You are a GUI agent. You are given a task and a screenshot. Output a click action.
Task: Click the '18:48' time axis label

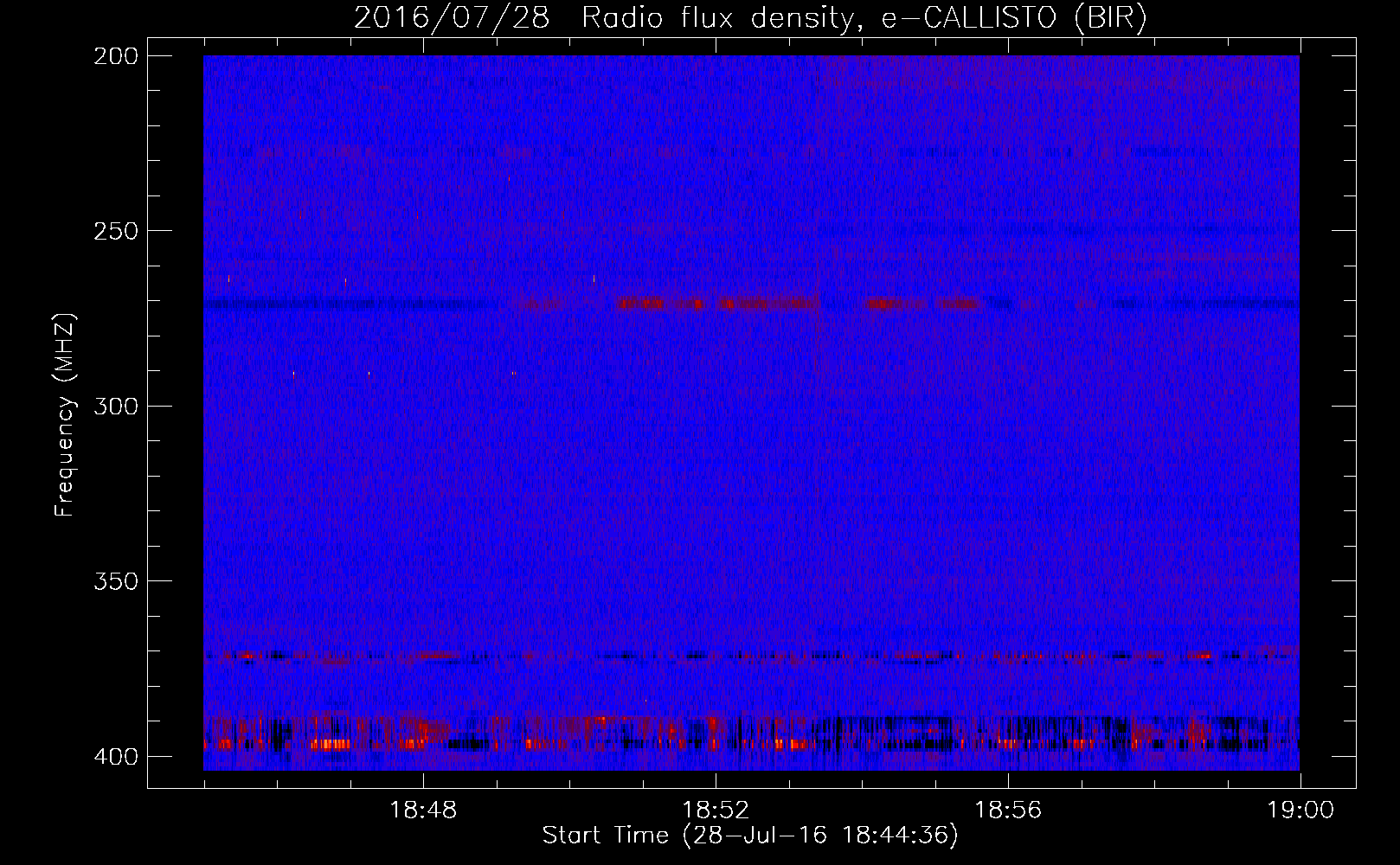[x=423, y=811]
